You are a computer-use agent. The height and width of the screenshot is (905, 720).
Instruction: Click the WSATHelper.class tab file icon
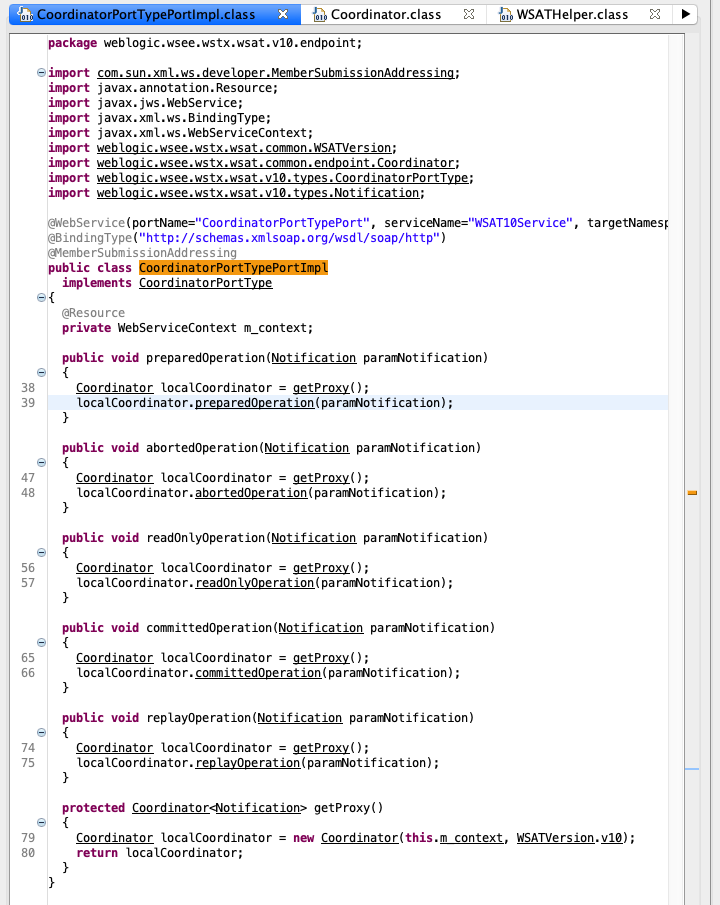[505, 14]
